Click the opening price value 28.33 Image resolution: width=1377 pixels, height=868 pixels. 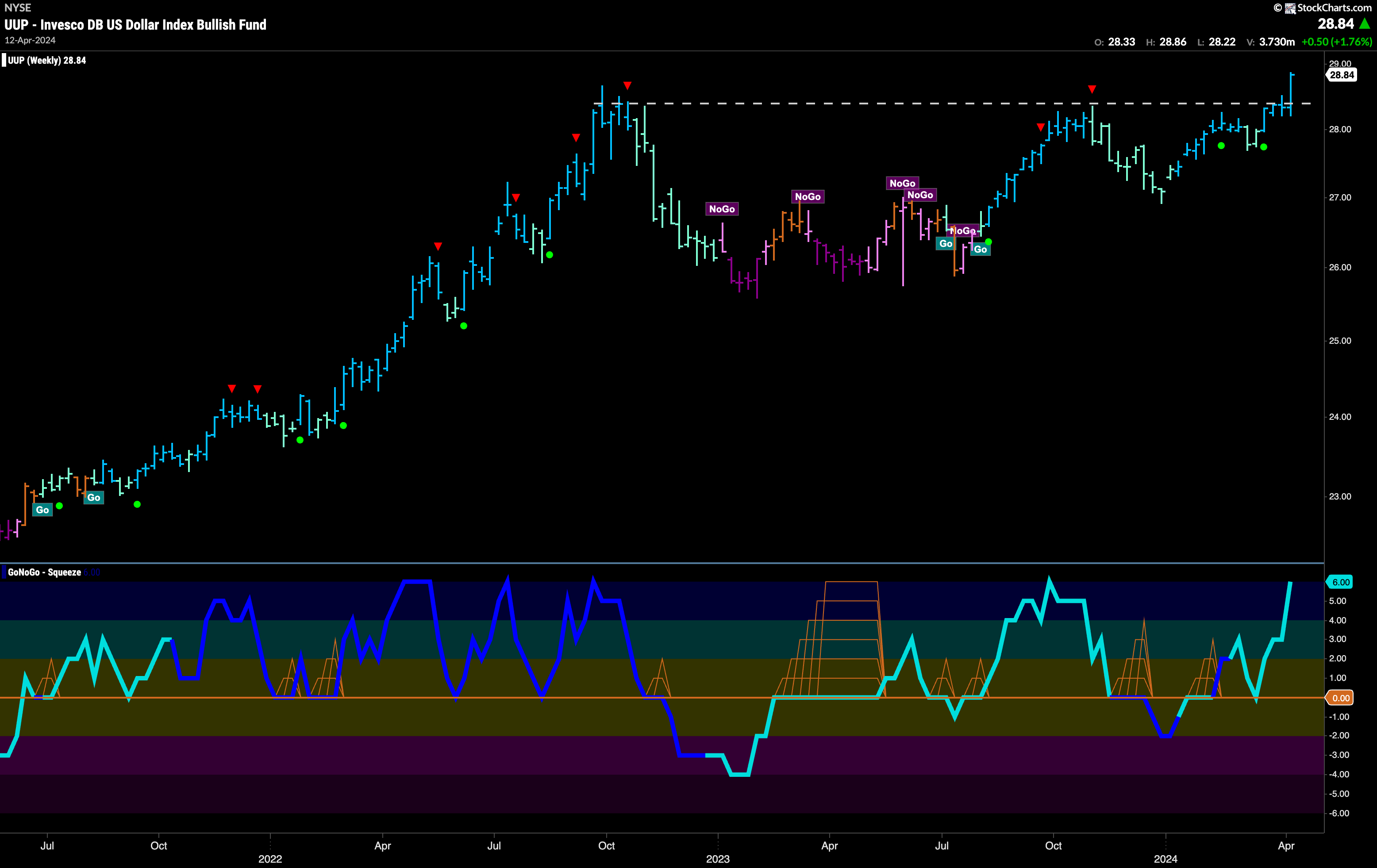click(x=1121, y=42)
